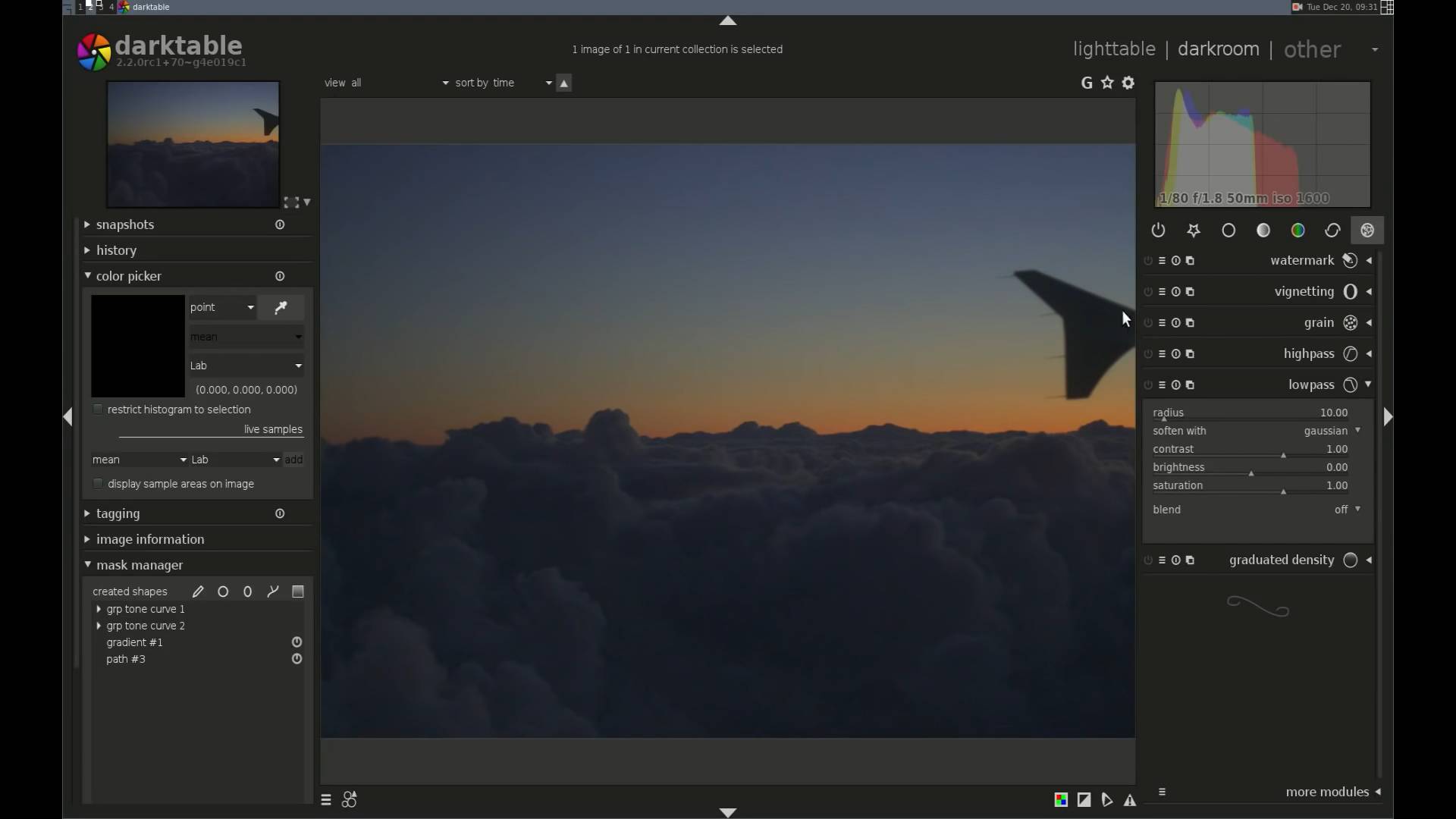1456x819 pixels.
Task: Switch on the lowpass module
Action: click(1148, 385)
